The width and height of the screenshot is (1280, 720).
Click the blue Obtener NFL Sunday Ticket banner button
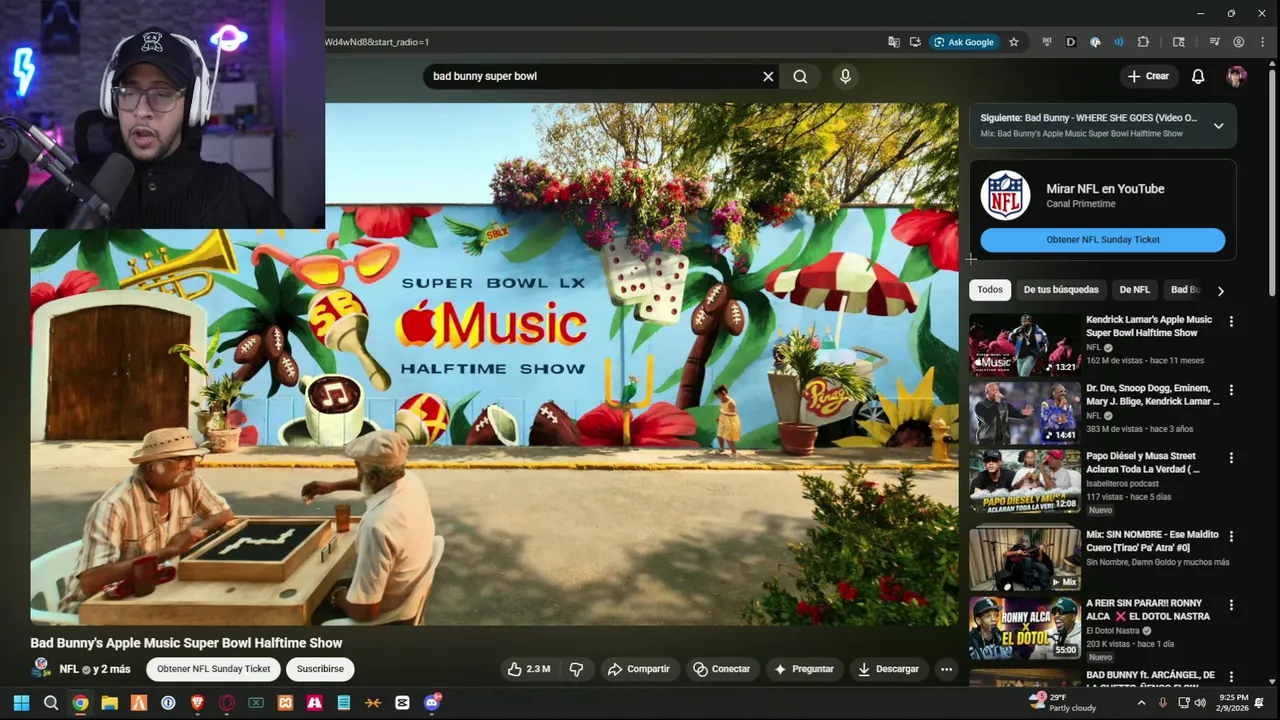pos(1102,240)
